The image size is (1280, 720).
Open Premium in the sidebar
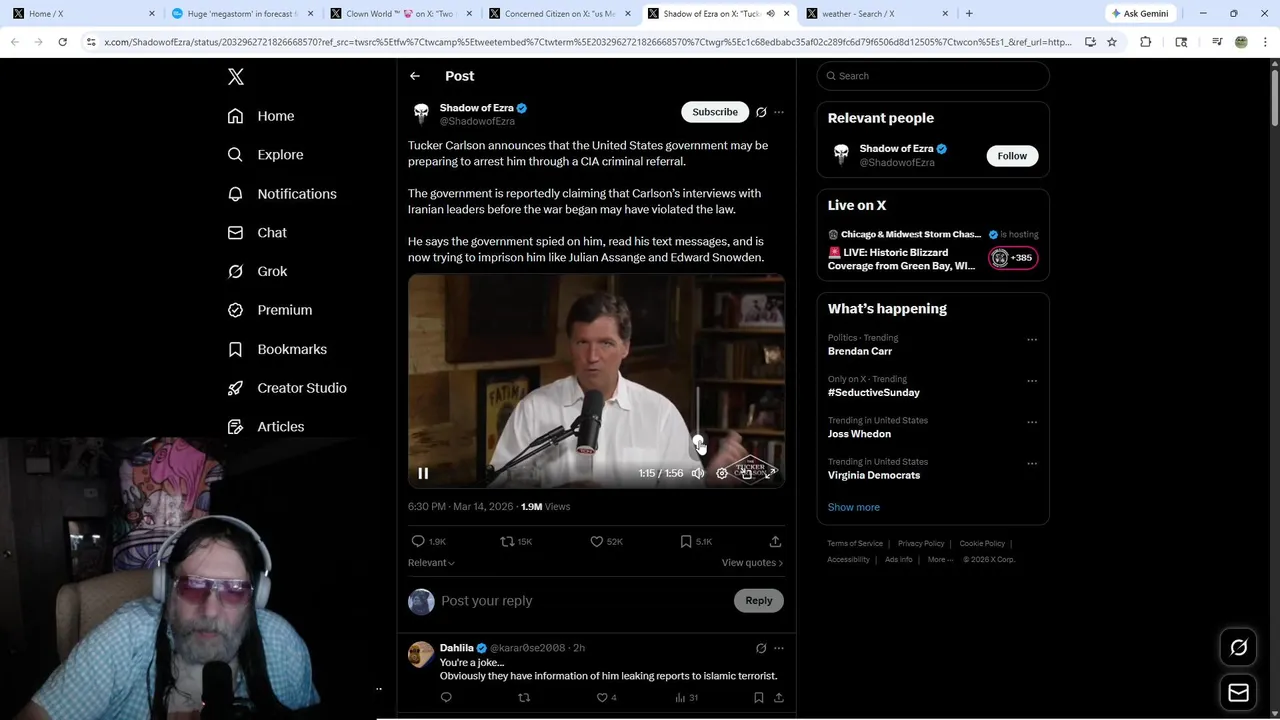[270, 310]
